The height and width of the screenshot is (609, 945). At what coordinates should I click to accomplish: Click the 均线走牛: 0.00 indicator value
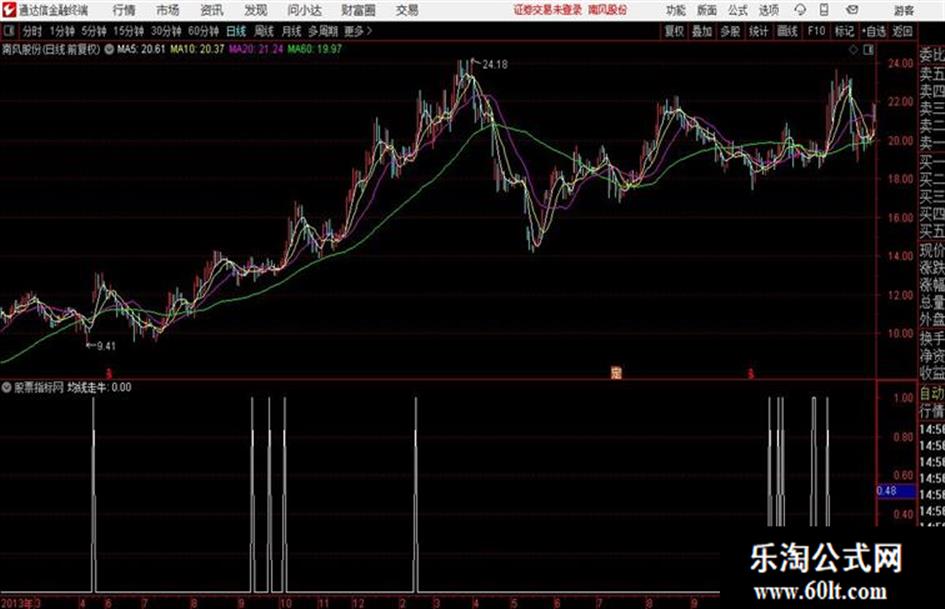(x=99, y=387)
